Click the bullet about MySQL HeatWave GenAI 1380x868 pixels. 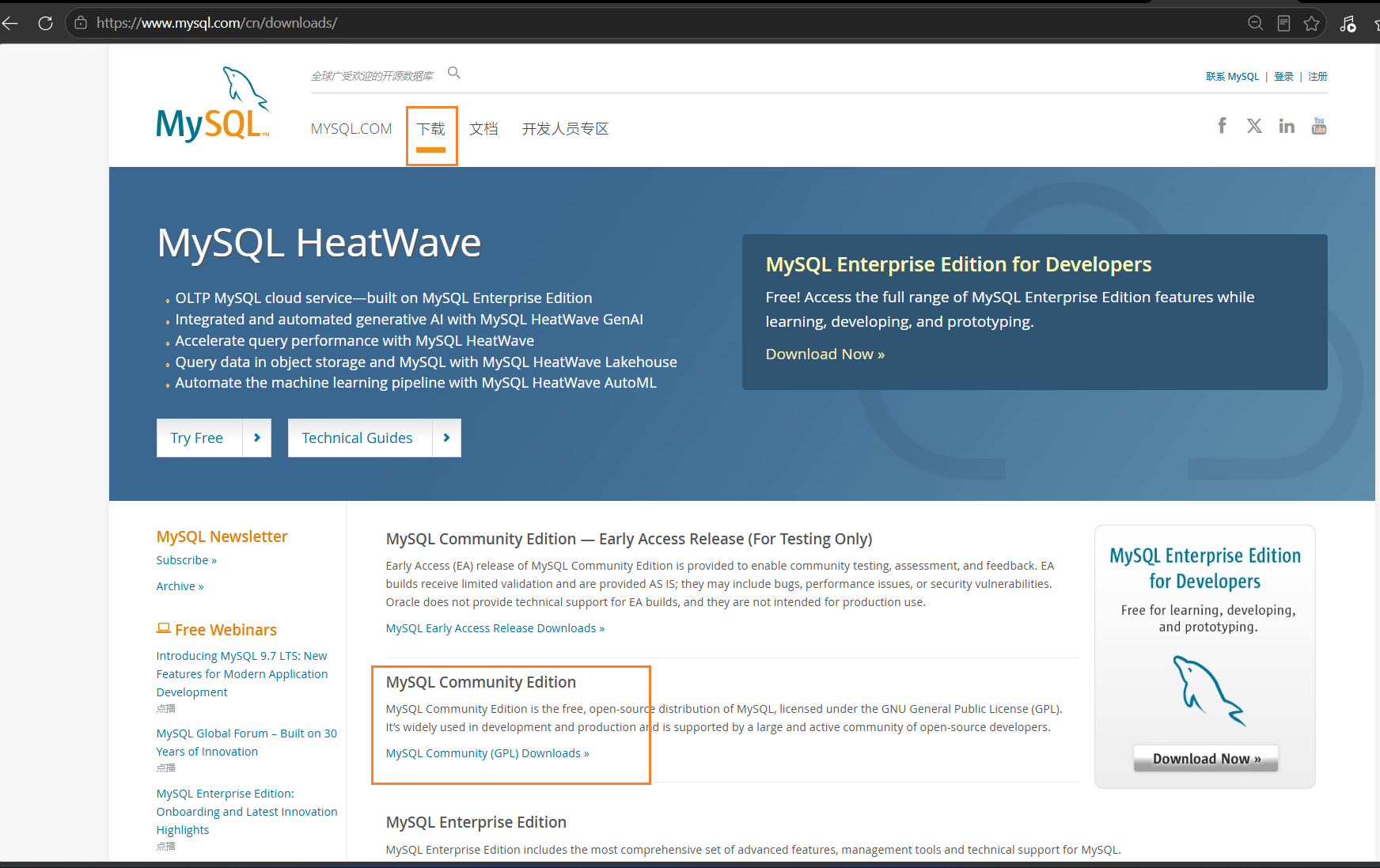tap(409, 320)
